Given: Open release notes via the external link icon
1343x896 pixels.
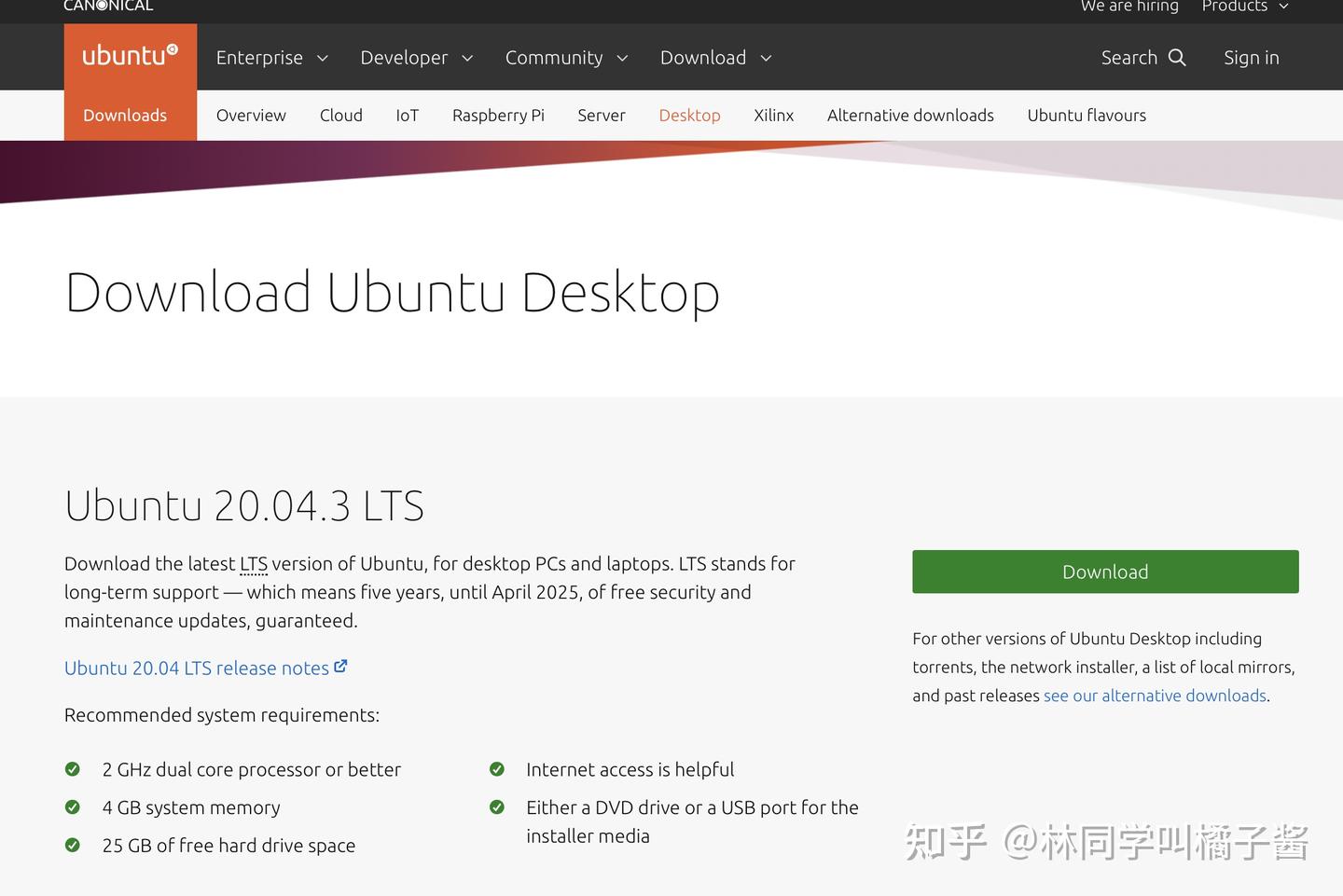Looking at the screenshot, I should 340,666.
